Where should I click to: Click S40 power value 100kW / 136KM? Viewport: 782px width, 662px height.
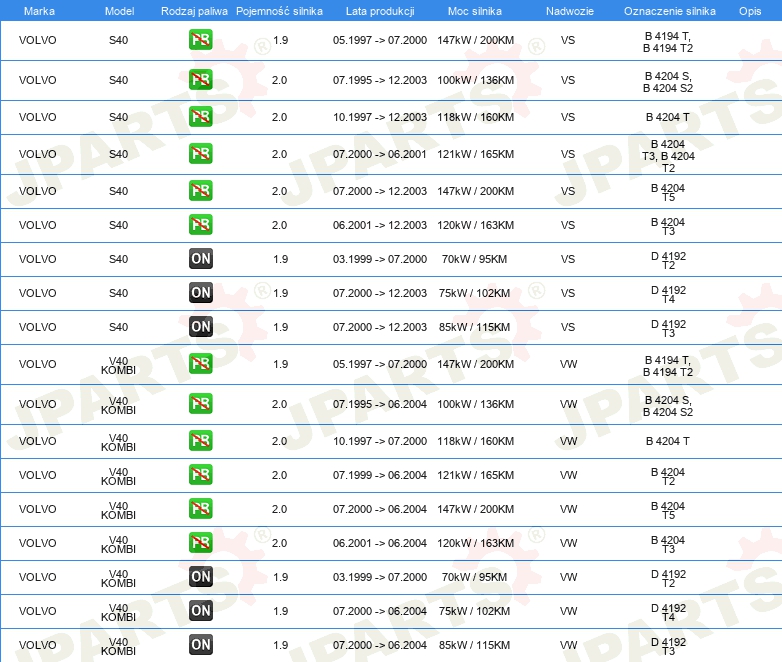[475, 80]
